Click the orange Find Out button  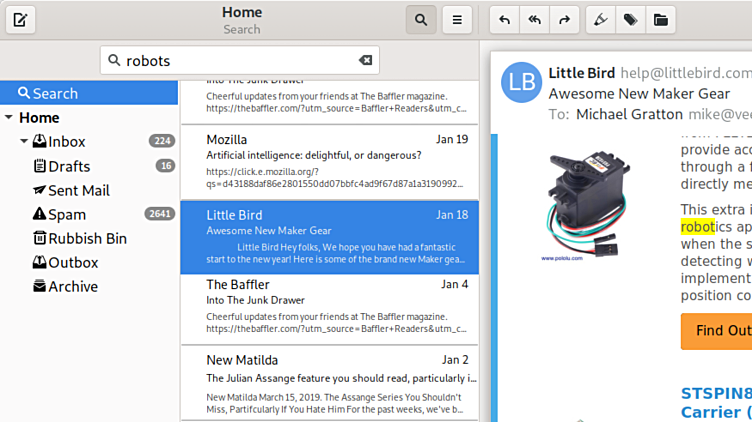pos(716,331)
